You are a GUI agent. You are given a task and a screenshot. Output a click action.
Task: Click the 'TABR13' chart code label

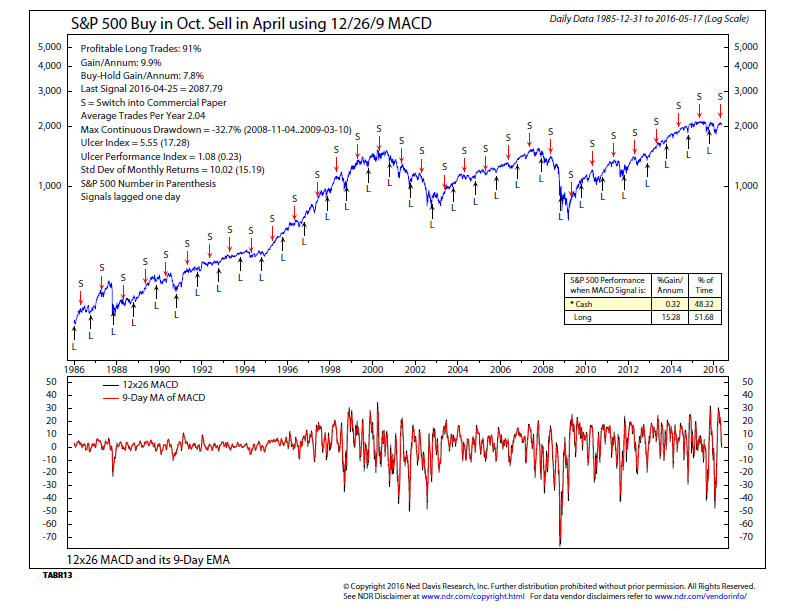click(57, 575)
